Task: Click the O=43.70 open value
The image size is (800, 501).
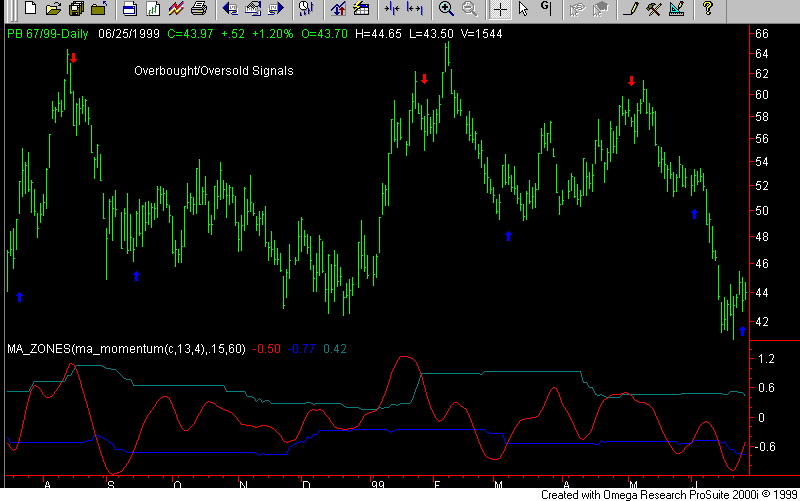Action: pyautogui.click(x=324, y=34)
